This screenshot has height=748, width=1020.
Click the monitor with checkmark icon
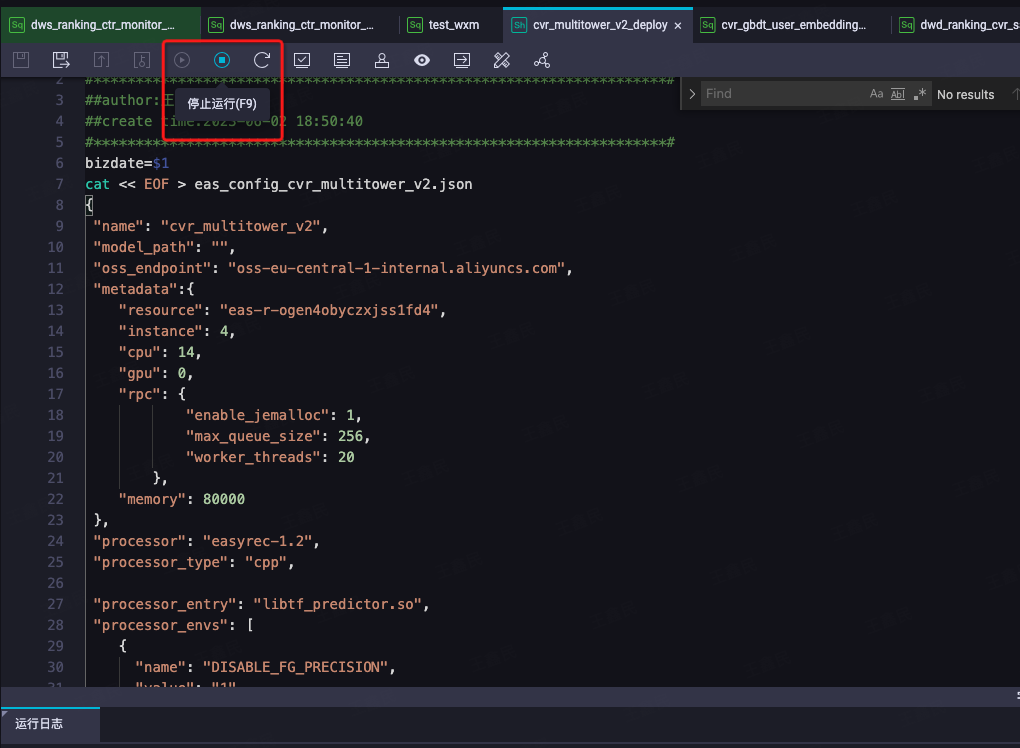point(302,60)
